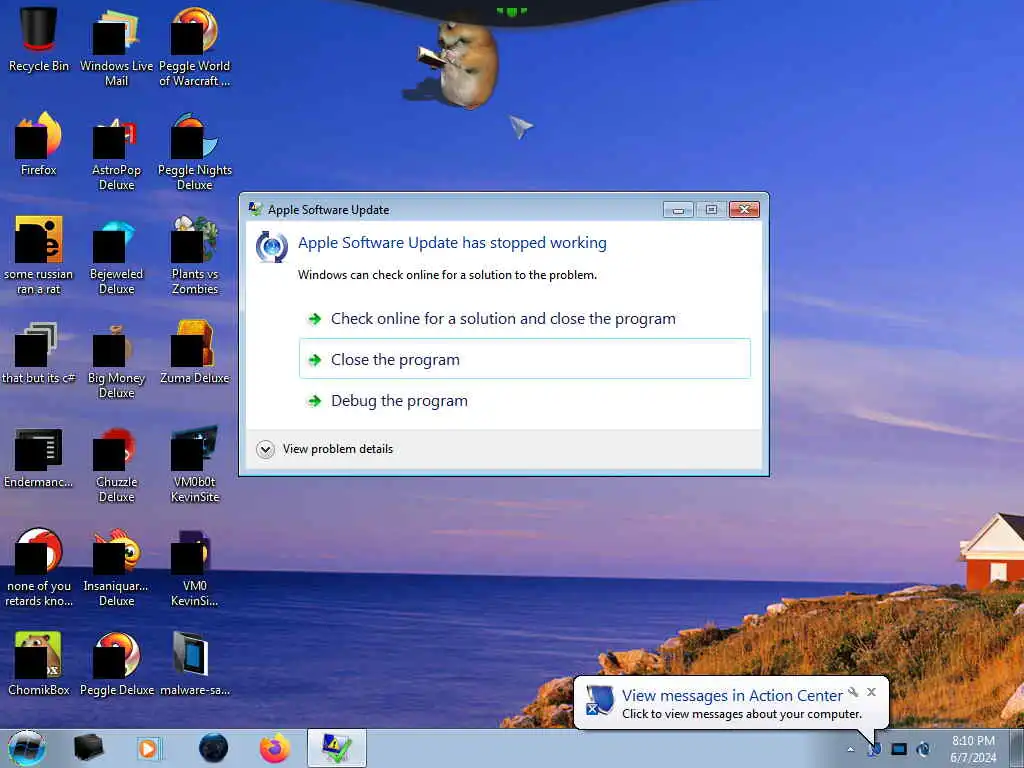Select the Chuzzle Deluxe desktop icon

(x=116, y=464)
